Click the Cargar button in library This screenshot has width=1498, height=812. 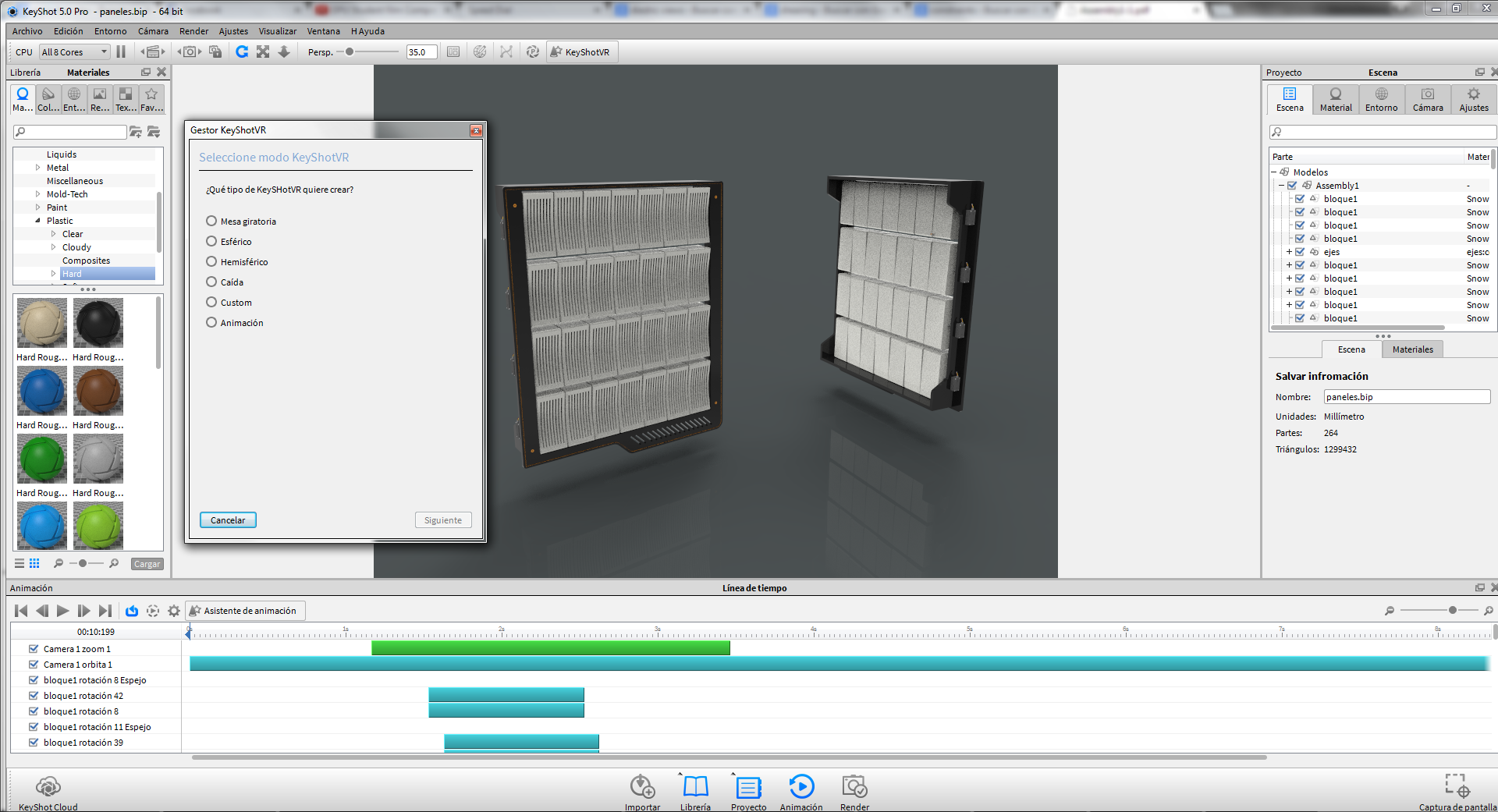pos(147,564)
